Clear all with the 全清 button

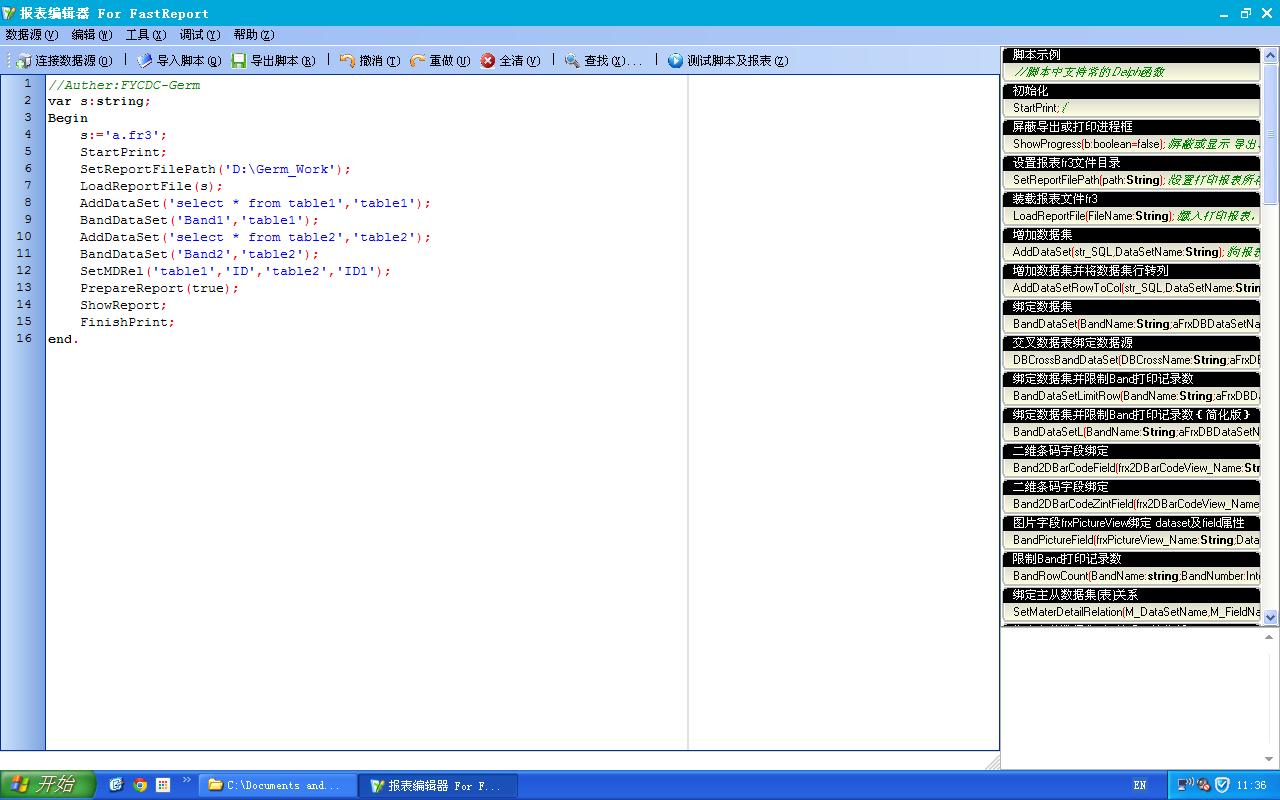coord(510,60)
